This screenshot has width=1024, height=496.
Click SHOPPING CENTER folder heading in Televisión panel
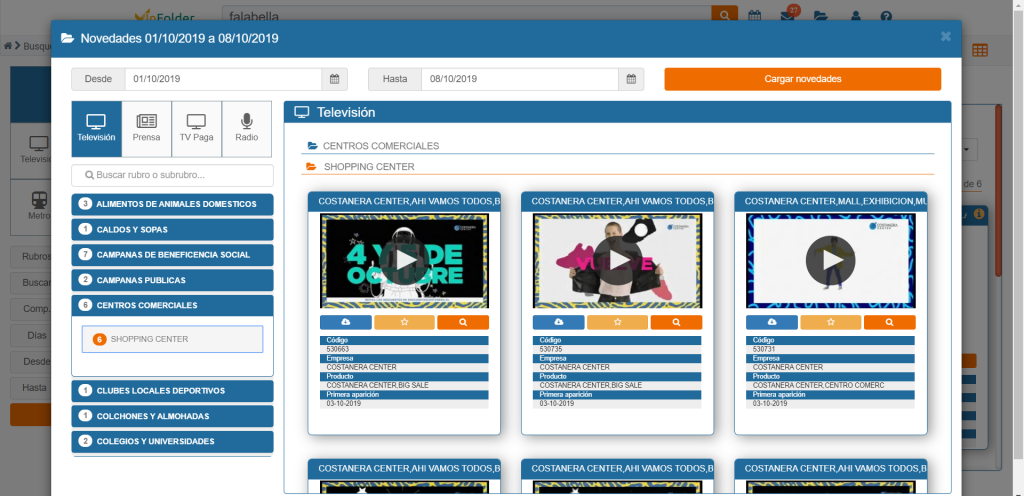click(x=369, y=166)
